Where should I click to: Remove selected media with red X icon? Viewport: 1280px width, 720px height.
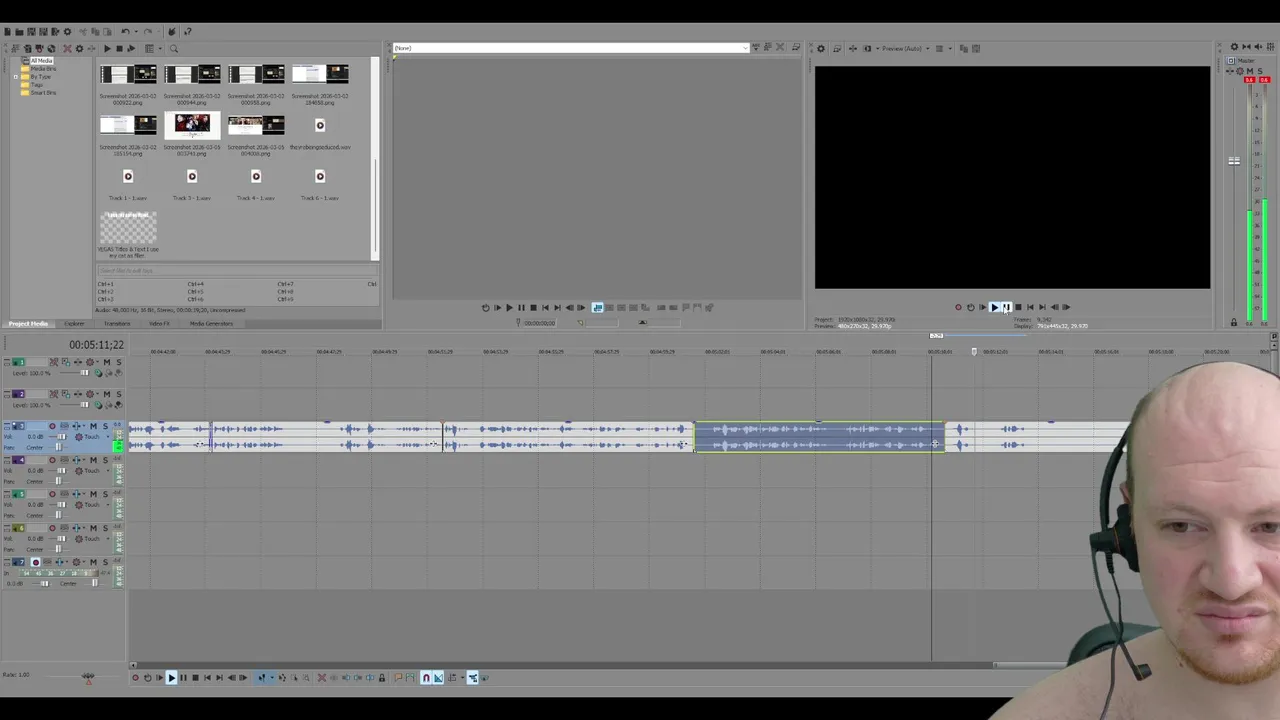[x=67, y=49]
